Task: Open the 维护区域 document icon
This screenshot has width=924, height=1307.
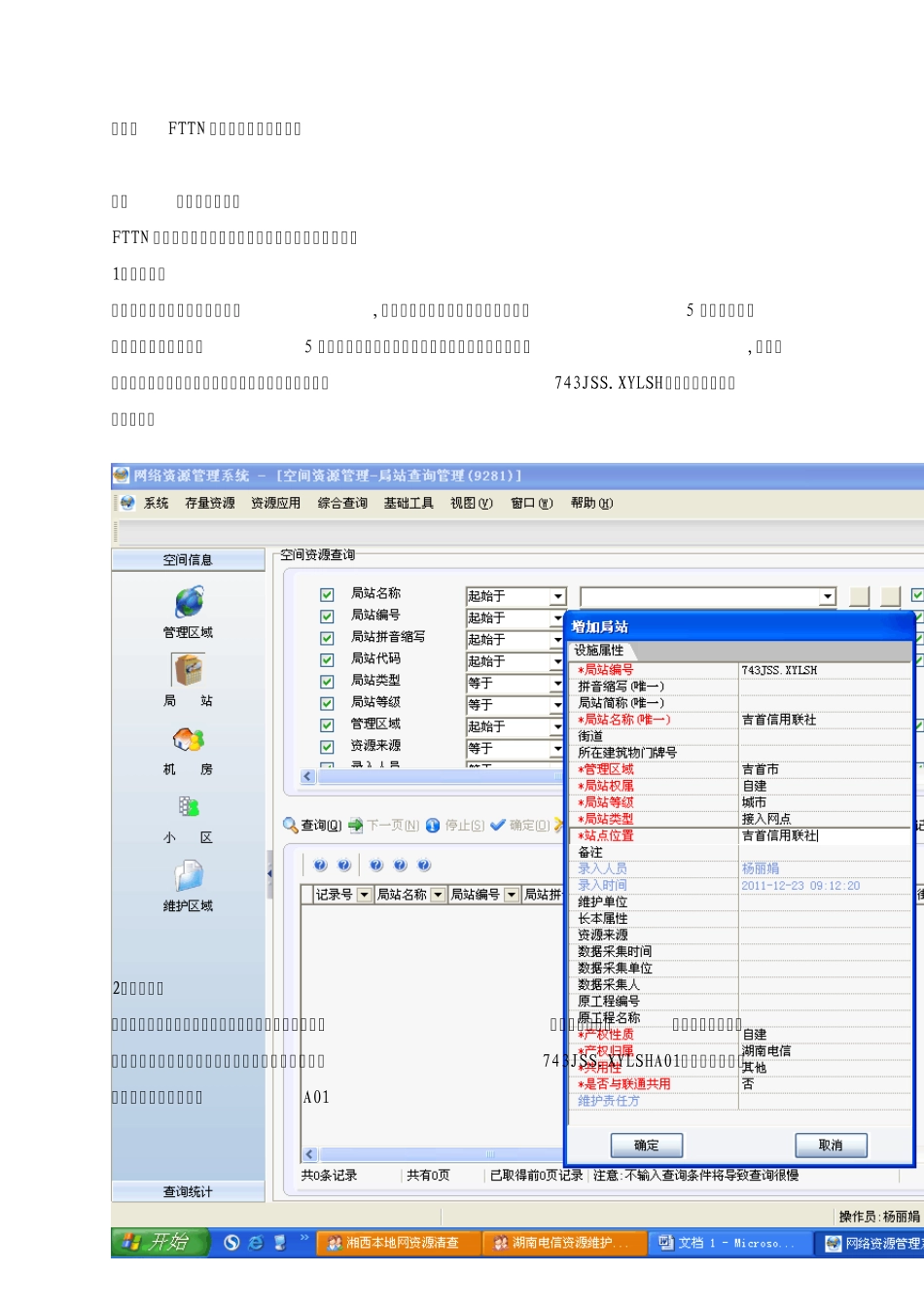Action: (x=189, y=875)
